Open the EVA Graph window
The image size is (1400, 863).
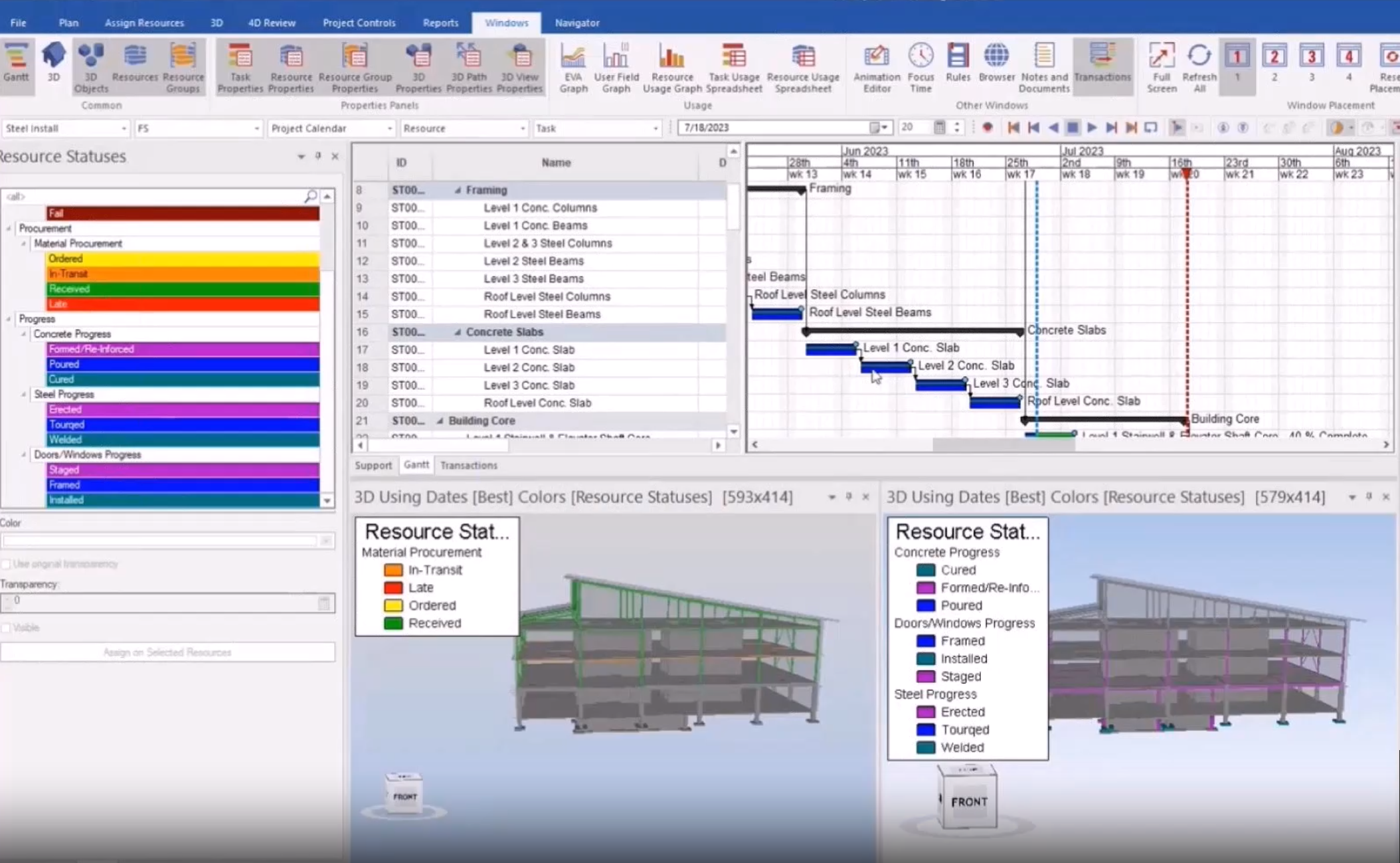(x=573, y=67)
